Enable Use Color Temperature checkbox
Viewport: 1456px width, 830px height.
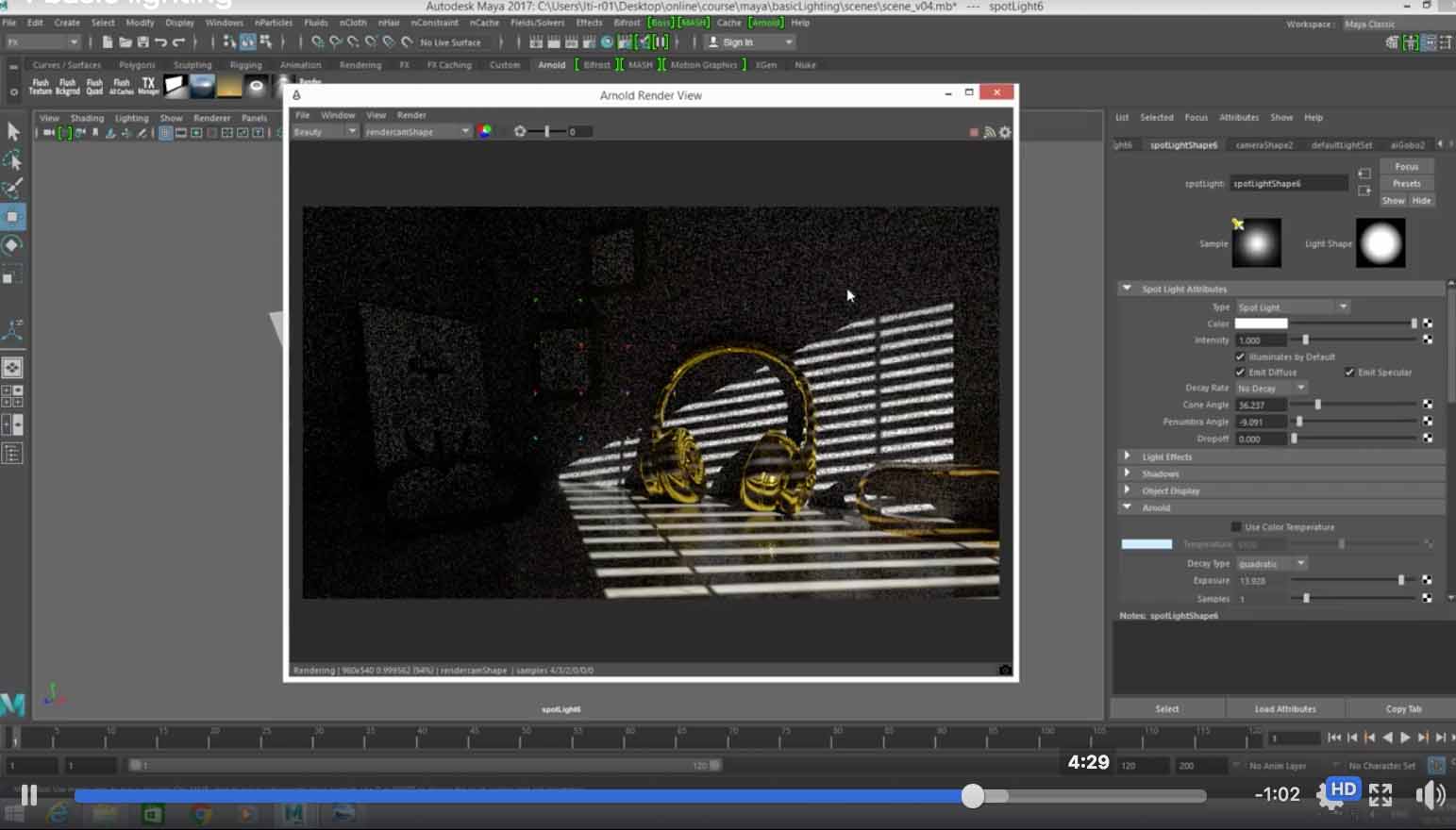[x=1236, y=526]
